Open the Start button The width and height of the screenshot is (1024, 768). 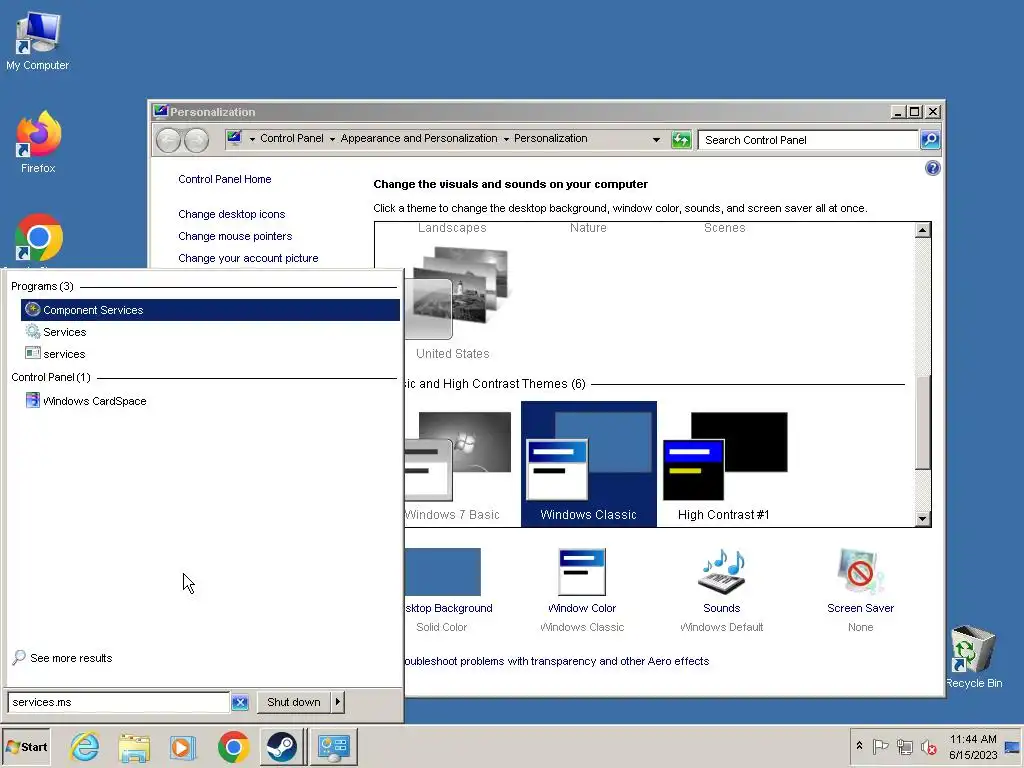27,747
